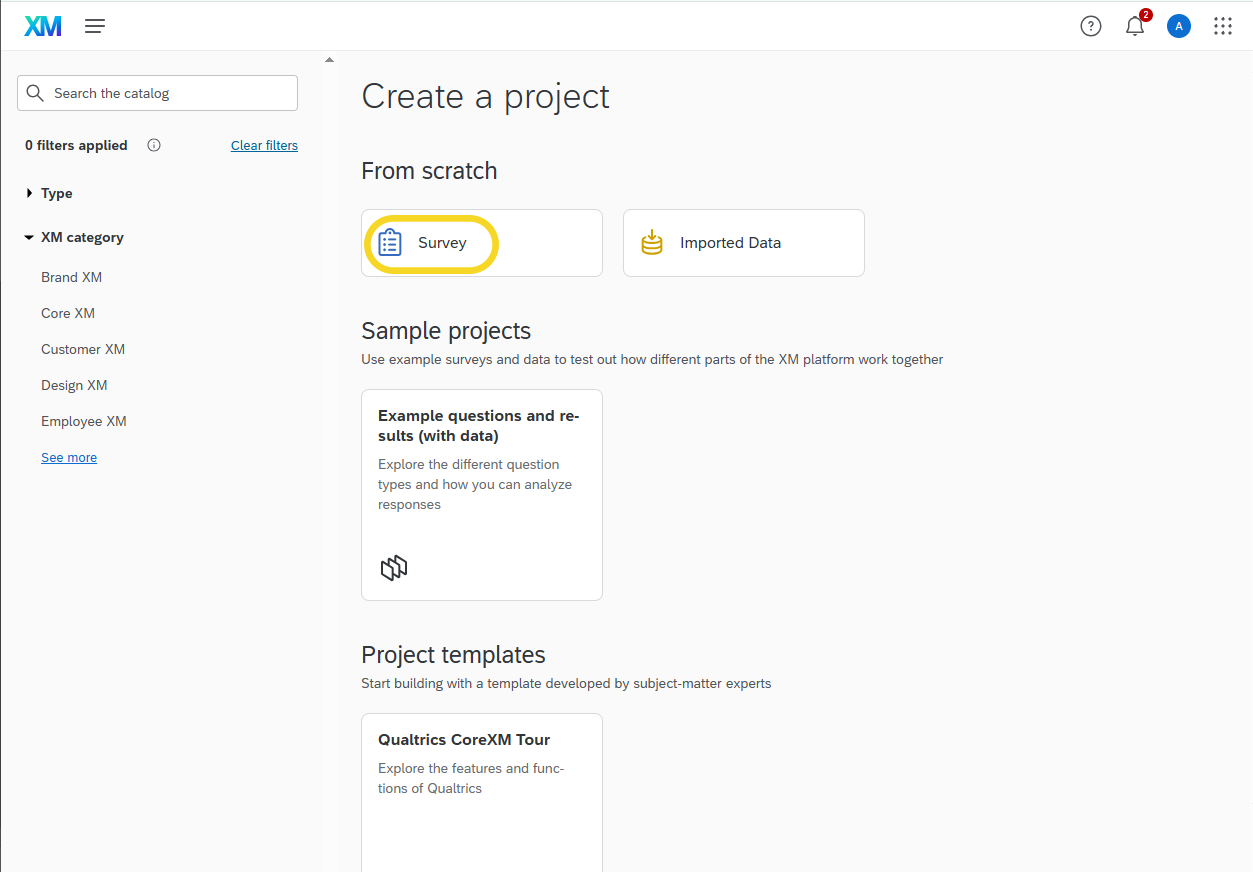Click the Clear filters link

click(x=264, y=145)
